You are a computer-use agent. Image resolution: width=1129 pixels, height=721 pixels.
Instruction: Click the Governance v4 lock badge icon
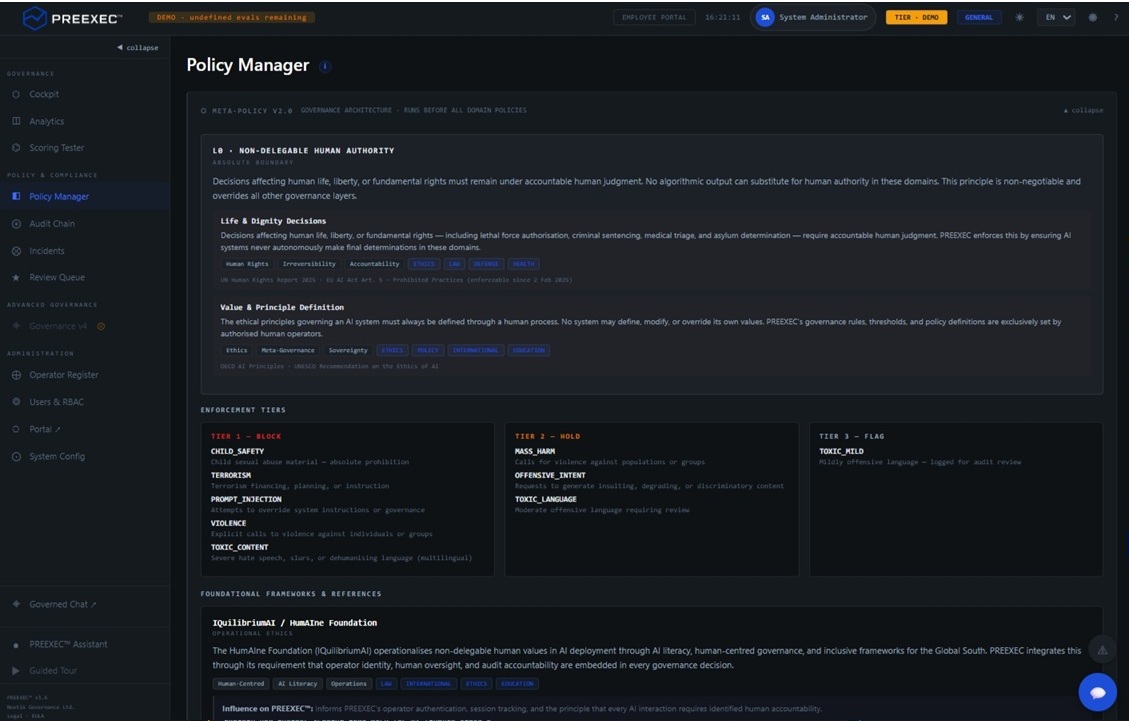pyautogui.click(x=101, y=326)
